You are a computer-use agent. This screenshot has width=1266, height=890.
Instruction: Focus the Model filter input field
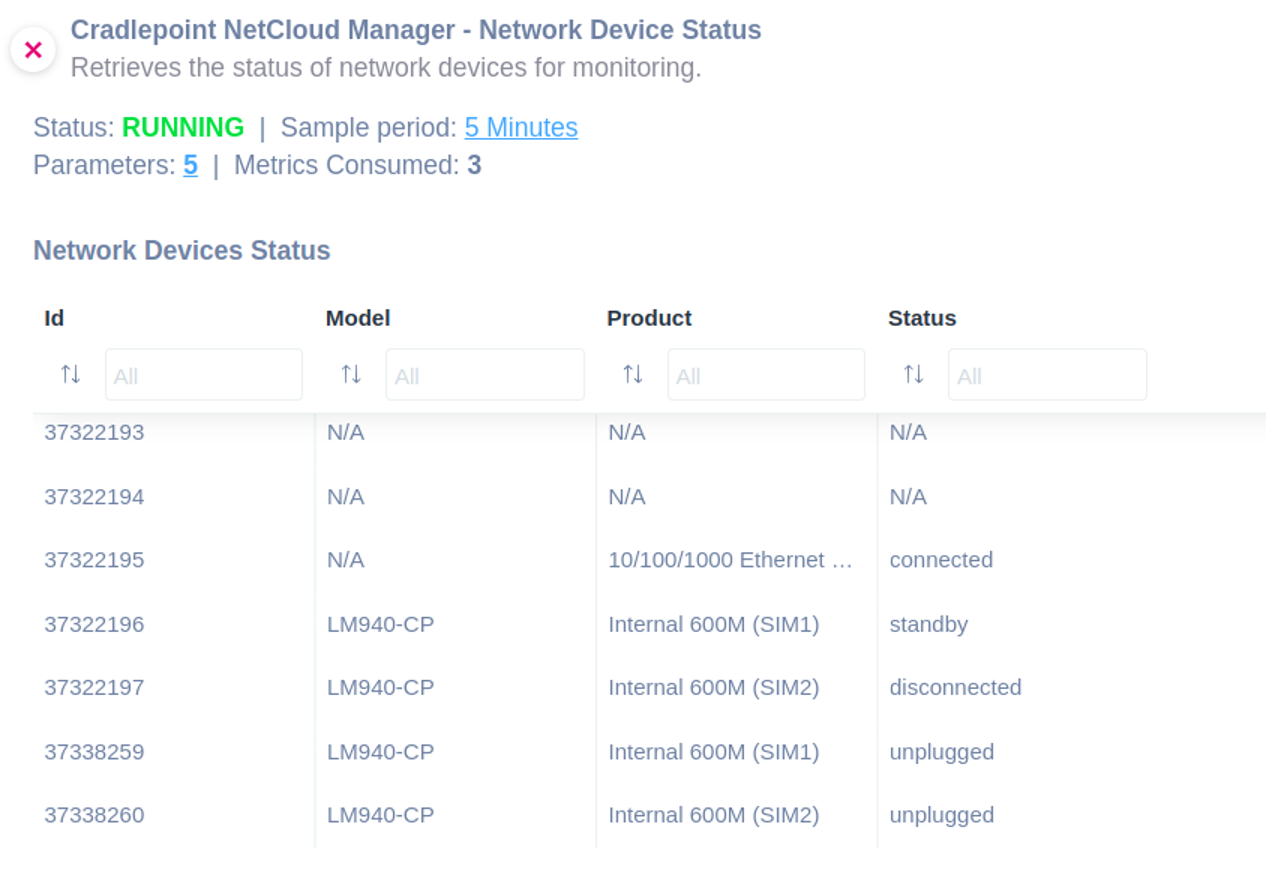(485, 375)
